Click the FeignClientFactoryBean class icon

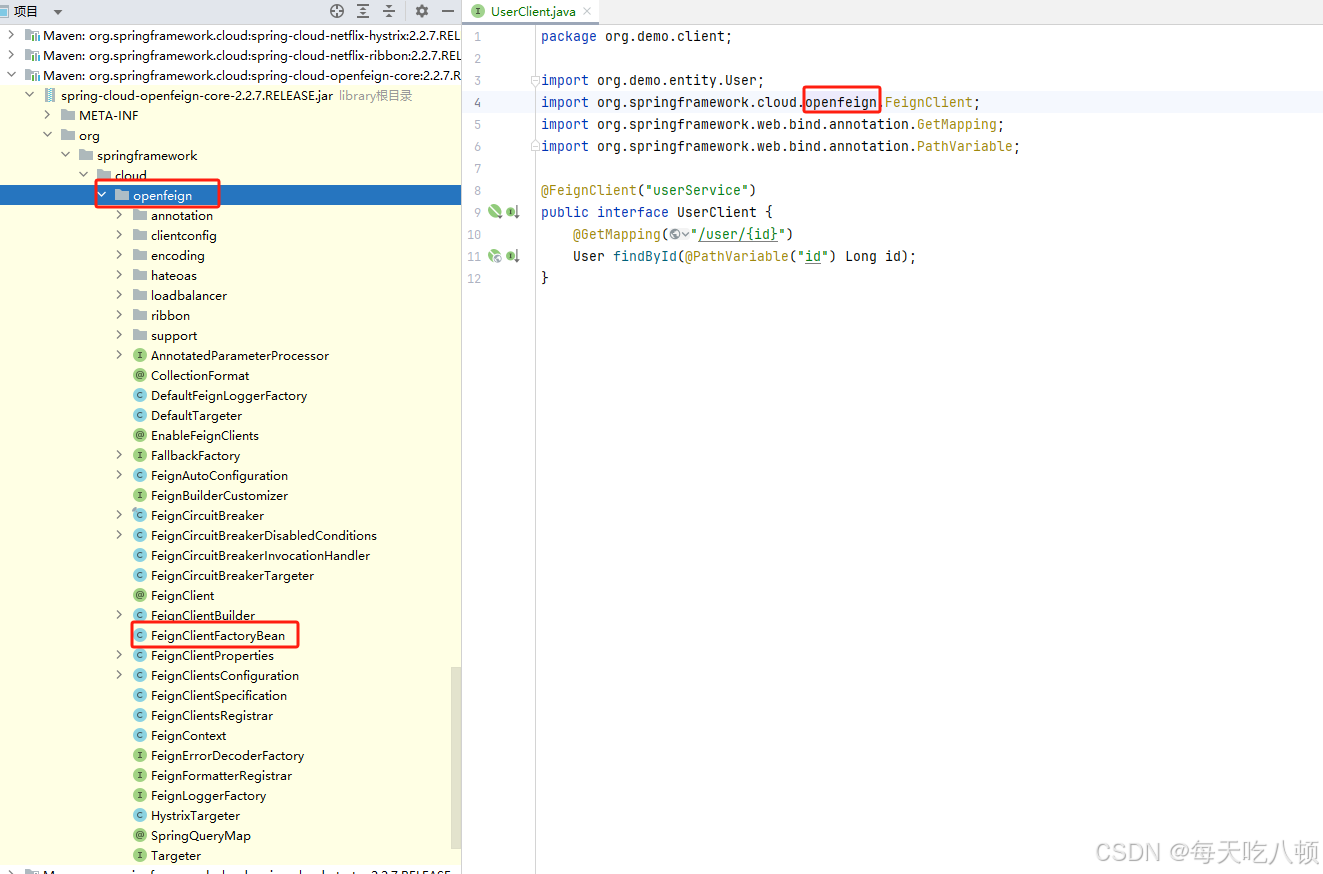coord(140,635)
